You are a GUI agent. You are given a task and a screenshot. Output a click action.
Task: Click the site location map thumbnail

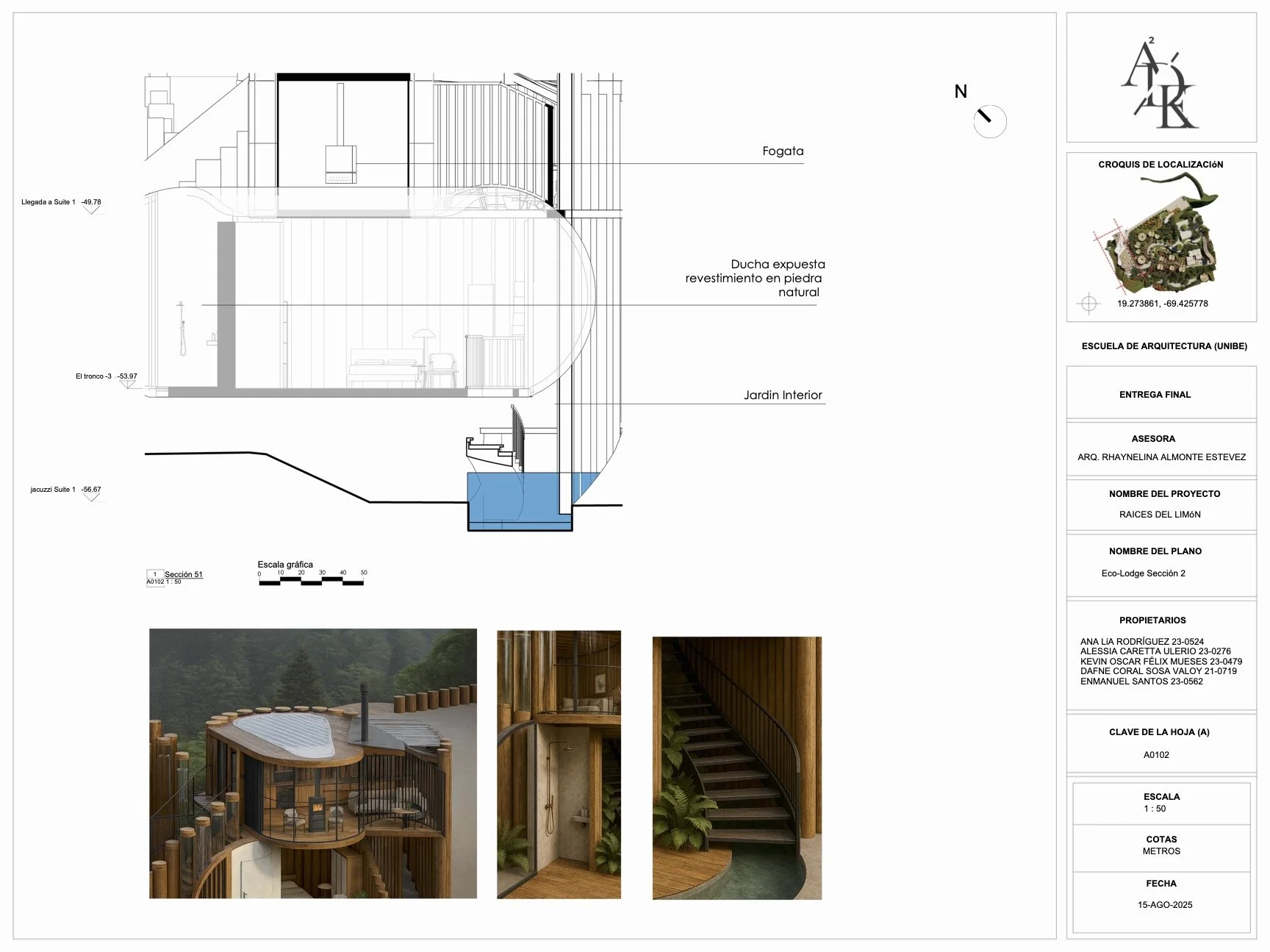click(x=1157, y=235)
